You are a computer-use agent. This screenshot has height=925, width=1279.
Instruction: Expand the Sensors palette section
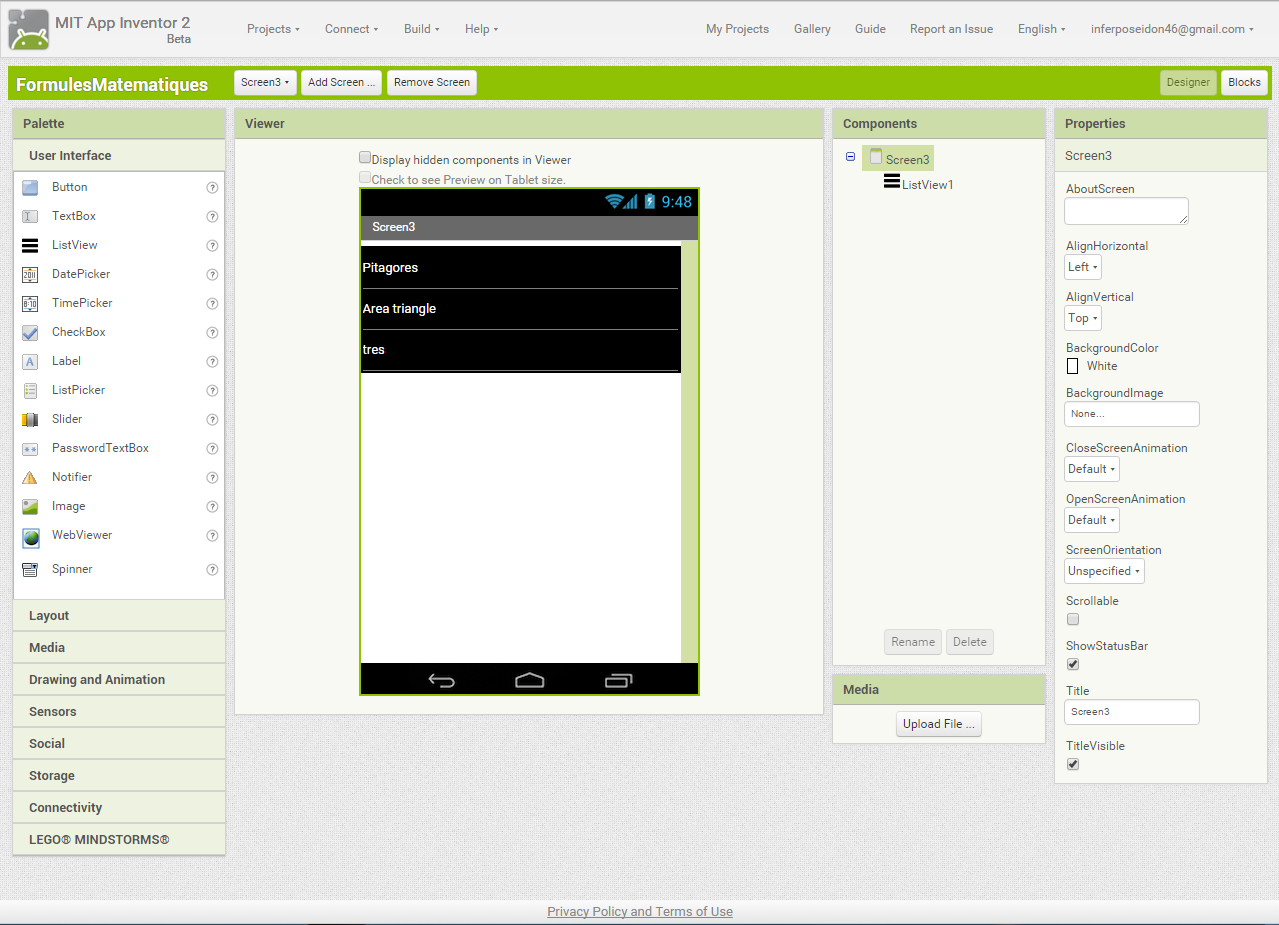pos(119,712)
